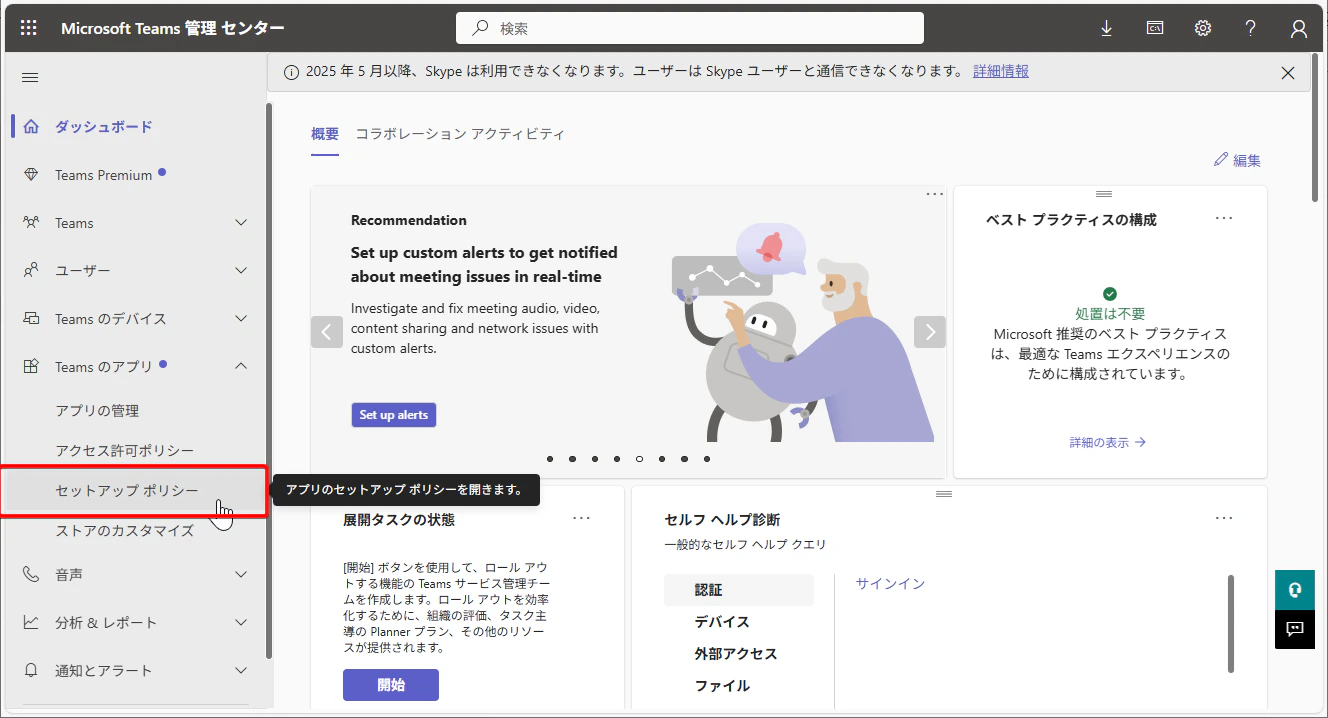This screenshot has height=718, width=1328.
Task: Click the Teams のデバイス icon
Action: coord(31,318)
